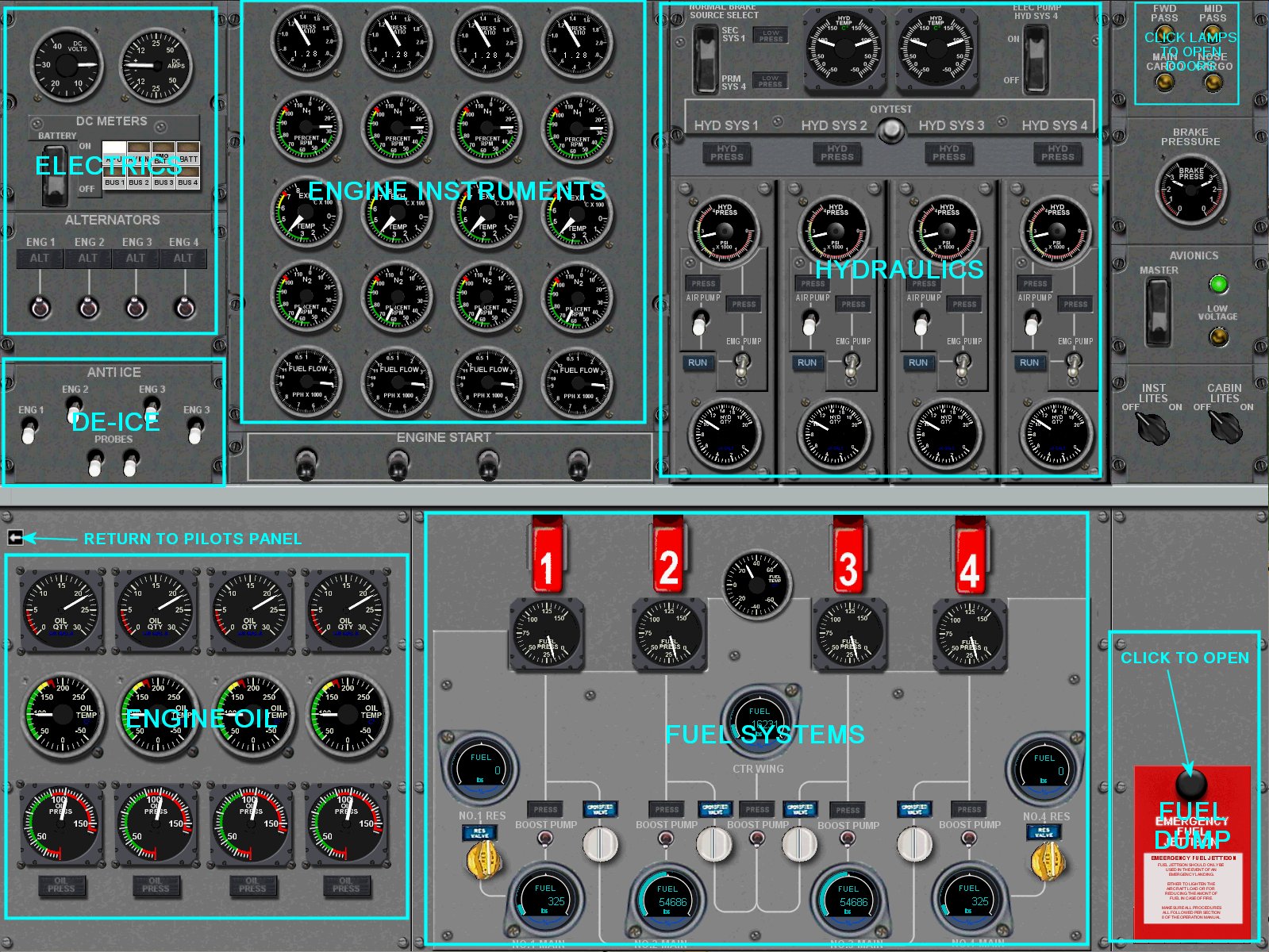Toggle the HYD SYS 1 air pump switch
The width and height of the screenshot is (1269, 952).
[x=699, y=322]
